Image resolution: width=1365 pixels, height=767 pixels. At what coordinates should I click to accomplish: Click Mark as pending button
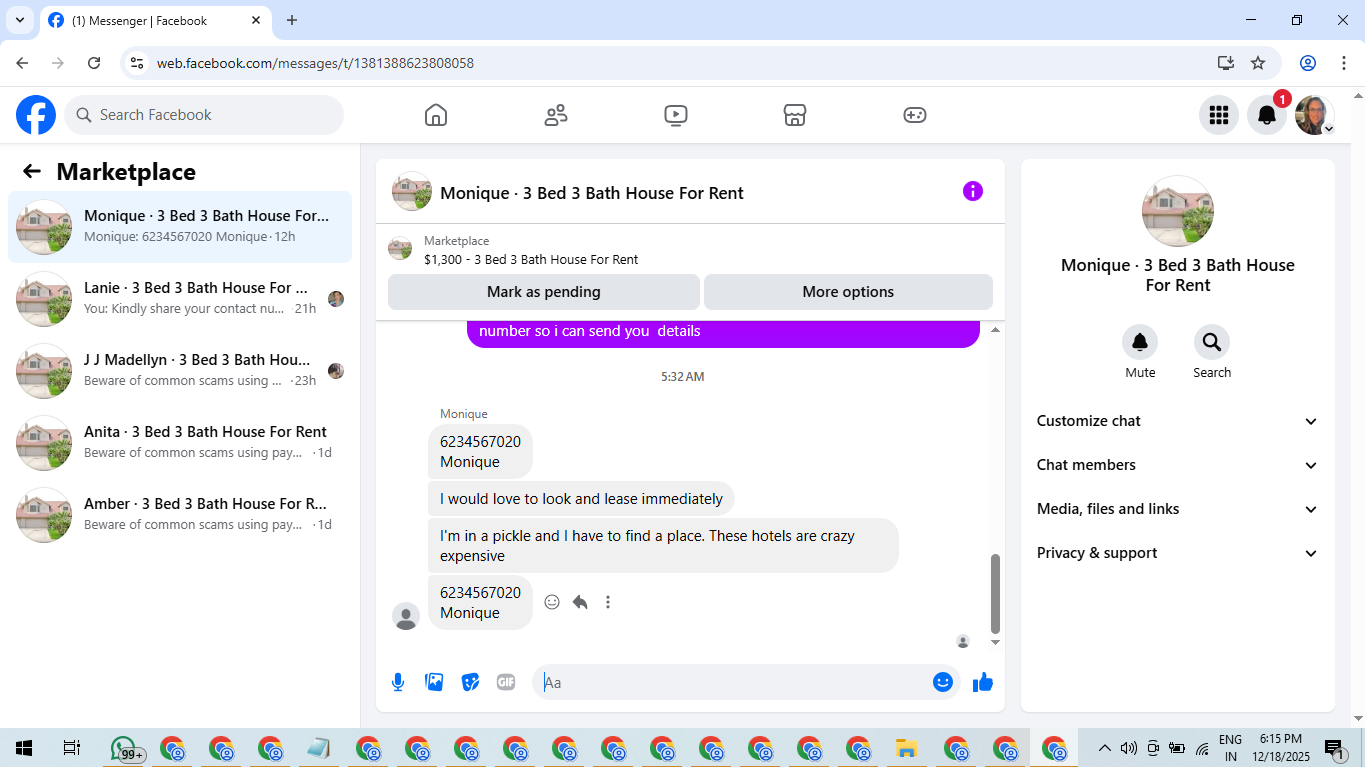(544, 292)
